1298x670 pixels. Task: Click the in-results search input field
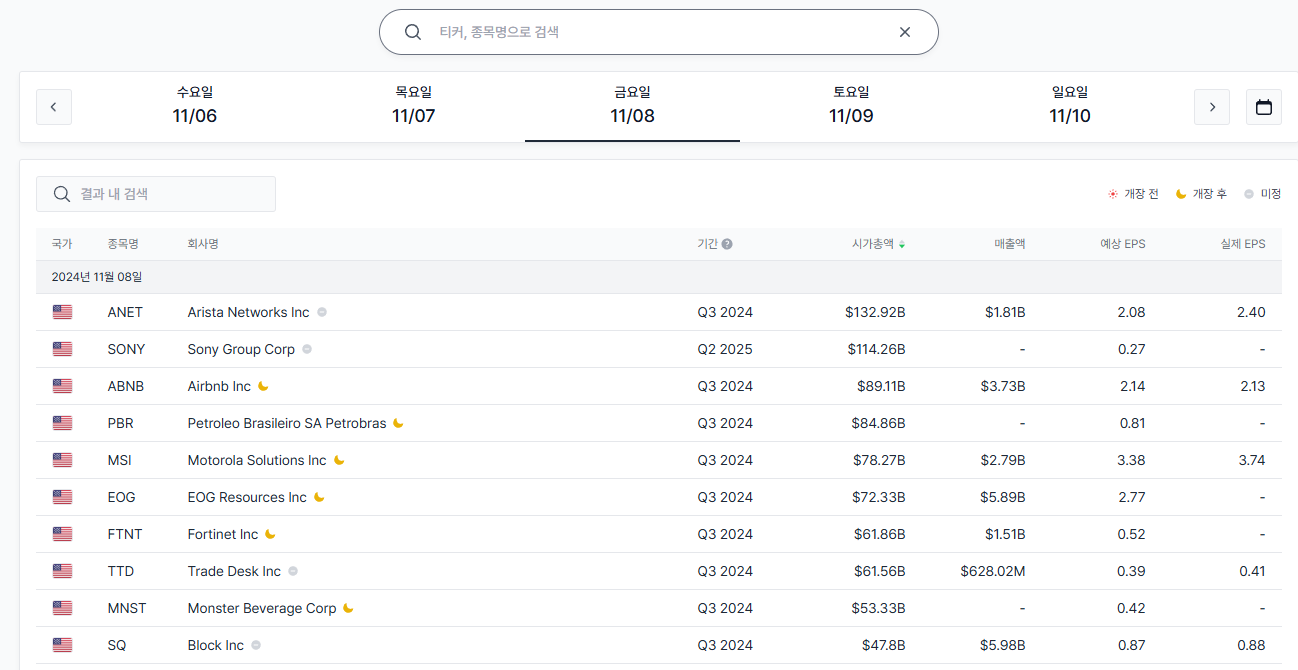coord(156,194)
